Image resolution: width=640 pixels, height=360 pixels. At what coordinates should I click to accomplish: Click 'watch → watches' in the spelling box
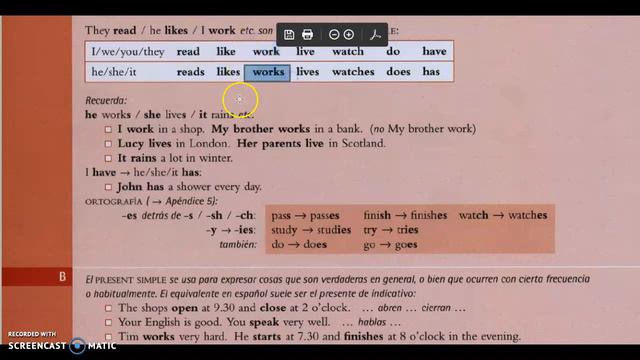[503, 215]
